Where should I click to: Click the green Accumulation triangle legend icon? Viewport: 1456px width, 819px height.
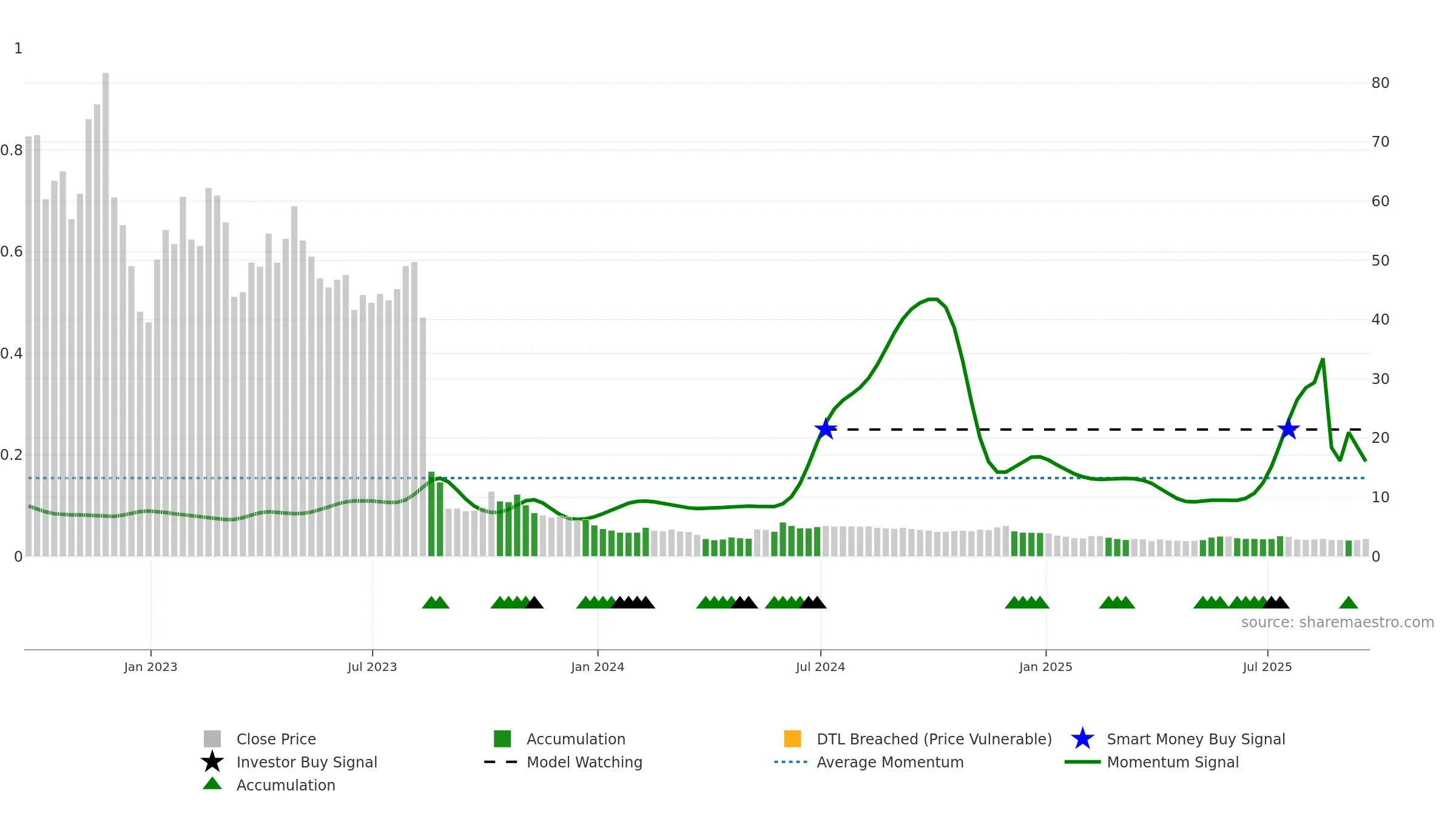click(x=212, y=784)
